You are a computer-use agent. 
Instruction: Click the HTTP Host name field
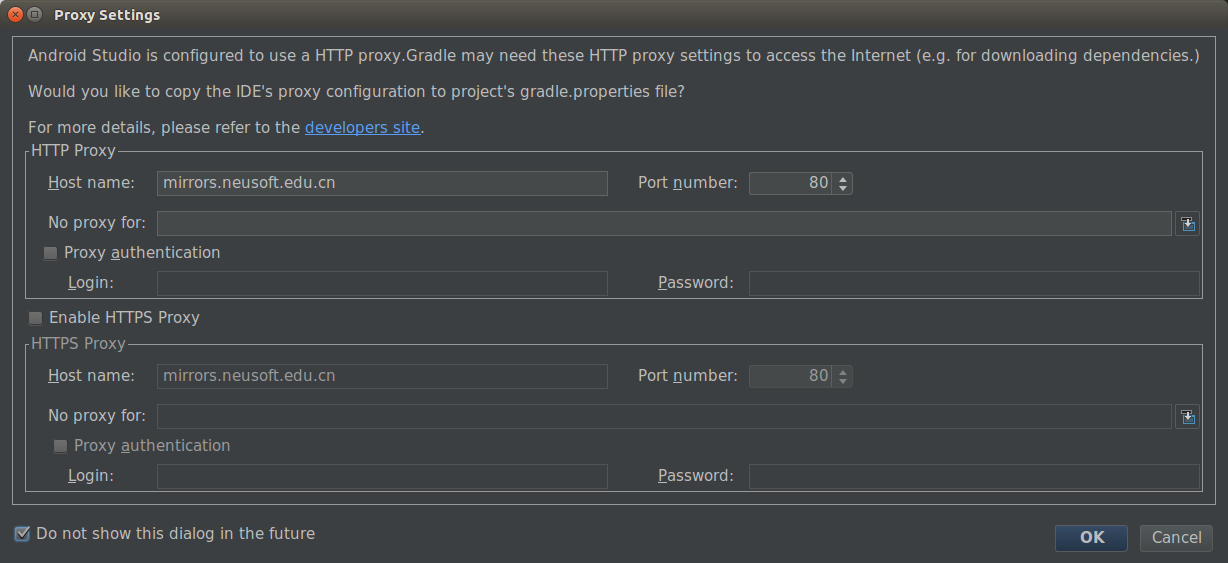382,183
